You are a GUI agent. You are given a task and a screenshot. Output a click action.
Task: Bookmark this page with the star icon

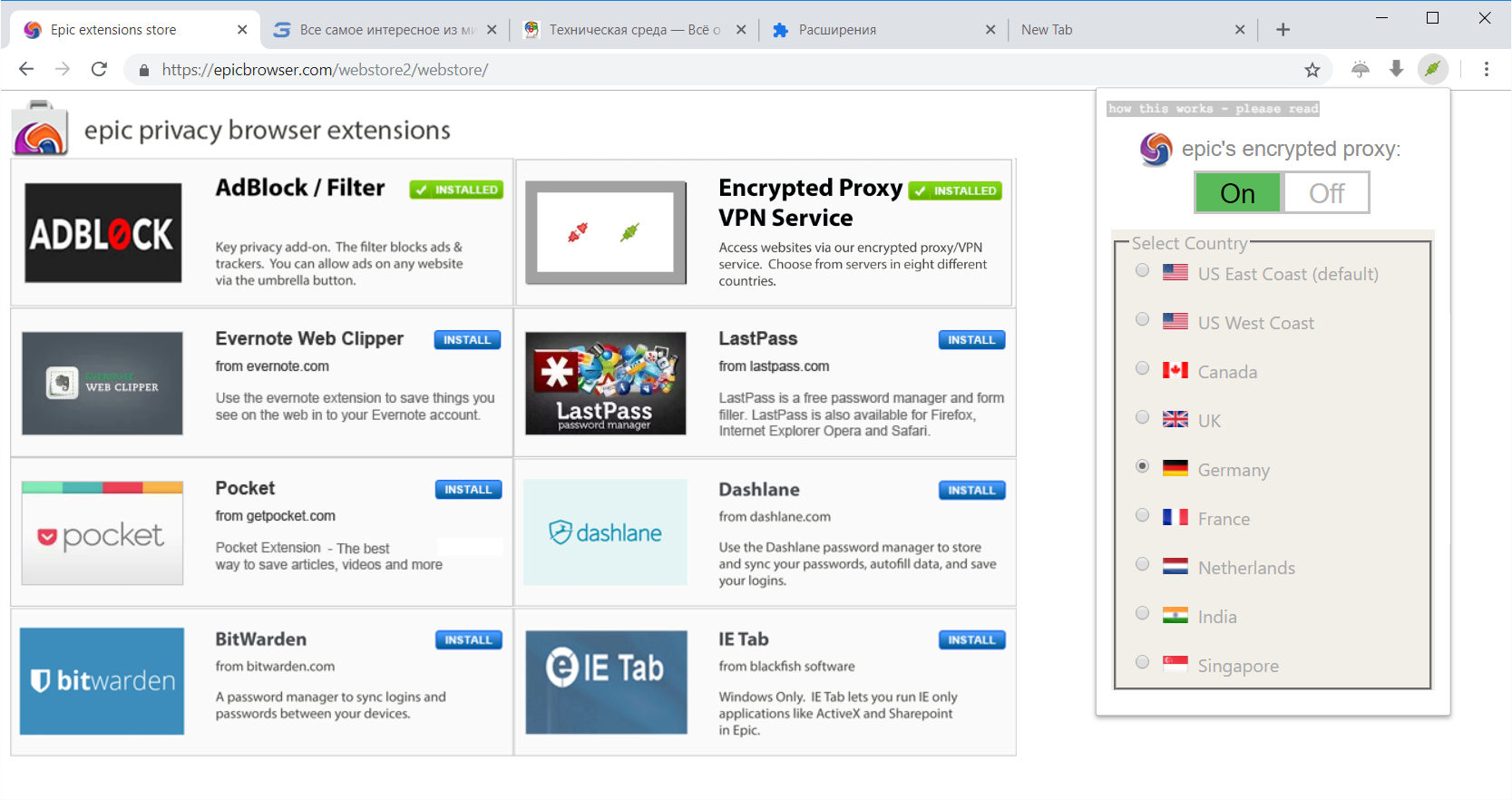point(1312,70)
